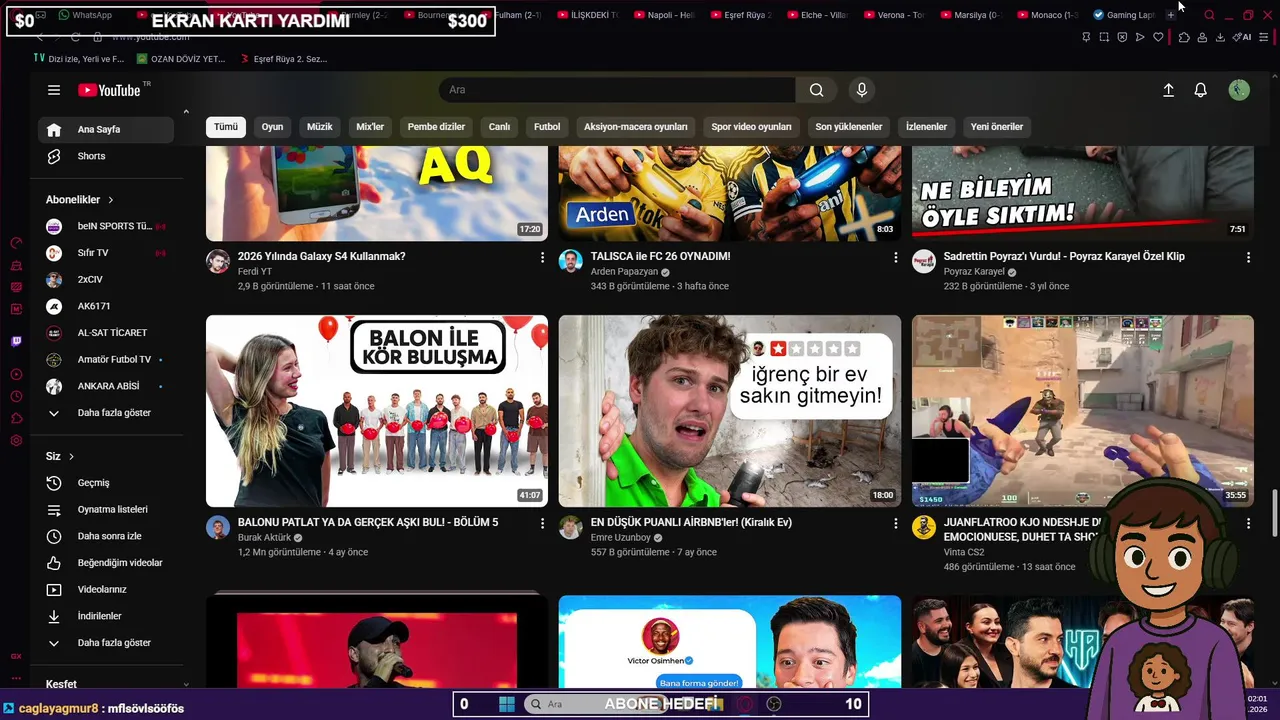
Task: Open beIN SPORTS subscription channel
Action: (106, 226)
